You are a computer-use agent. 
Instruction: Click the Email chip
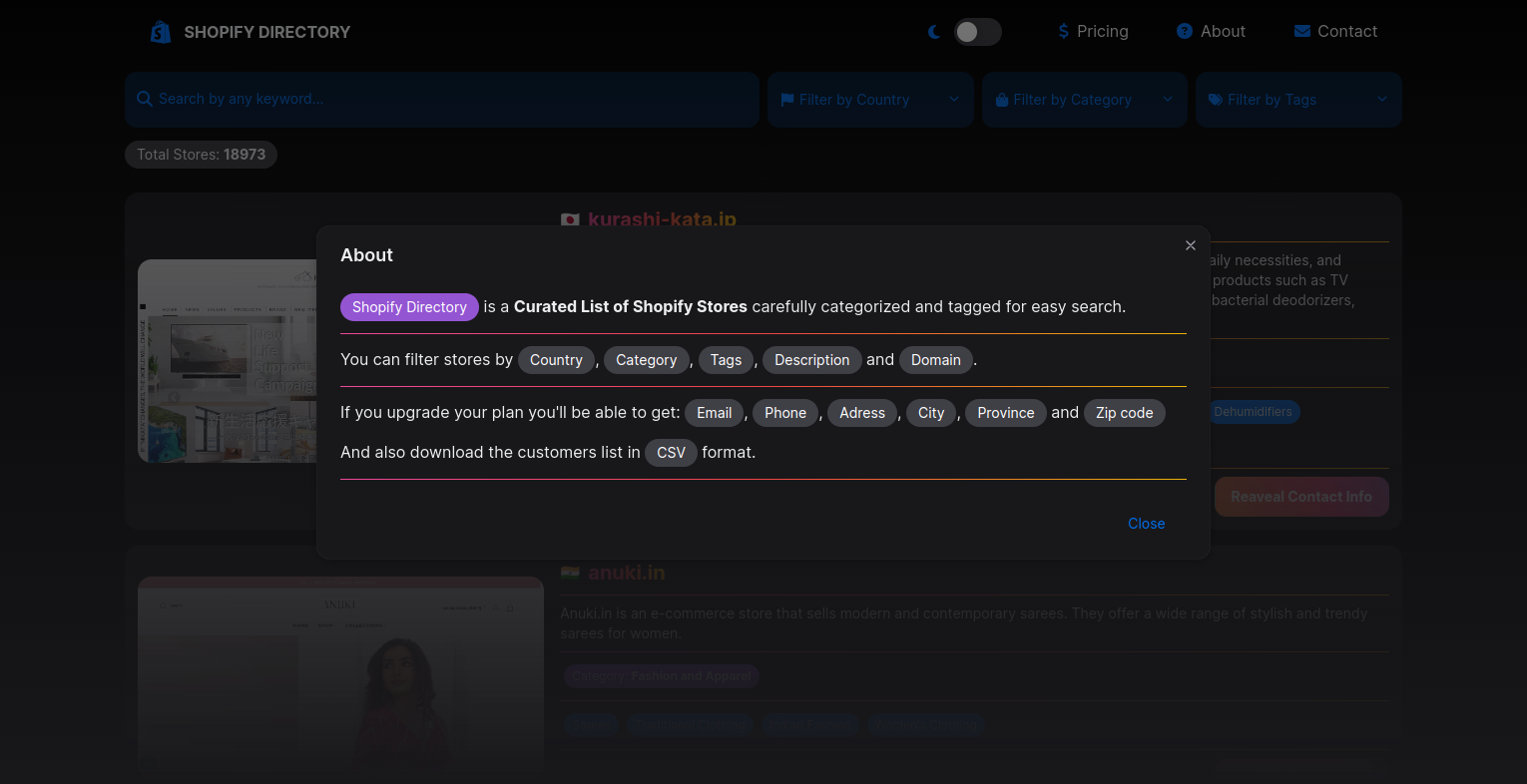pyautogui.click(x=715, y=413)
